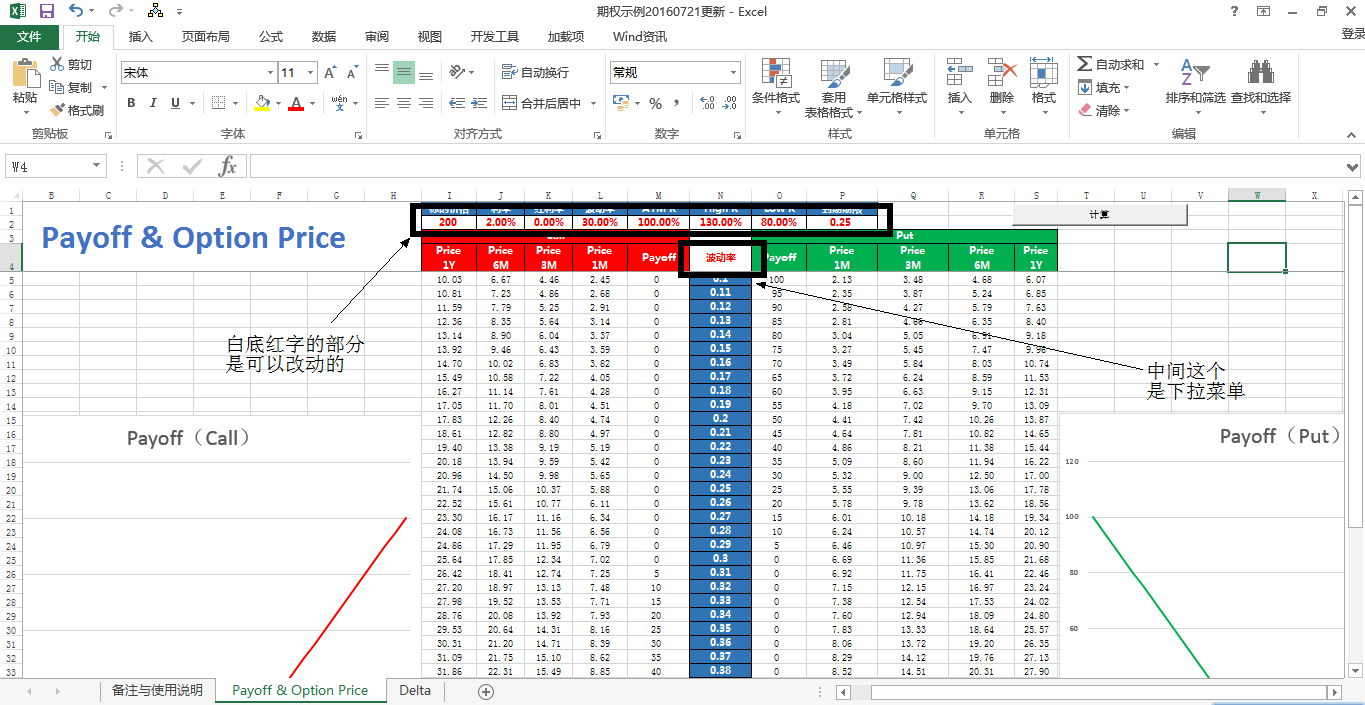Switch to the Wind资讯 ribbon tab
1365x705 pixels.
click(x=640, y=37)
